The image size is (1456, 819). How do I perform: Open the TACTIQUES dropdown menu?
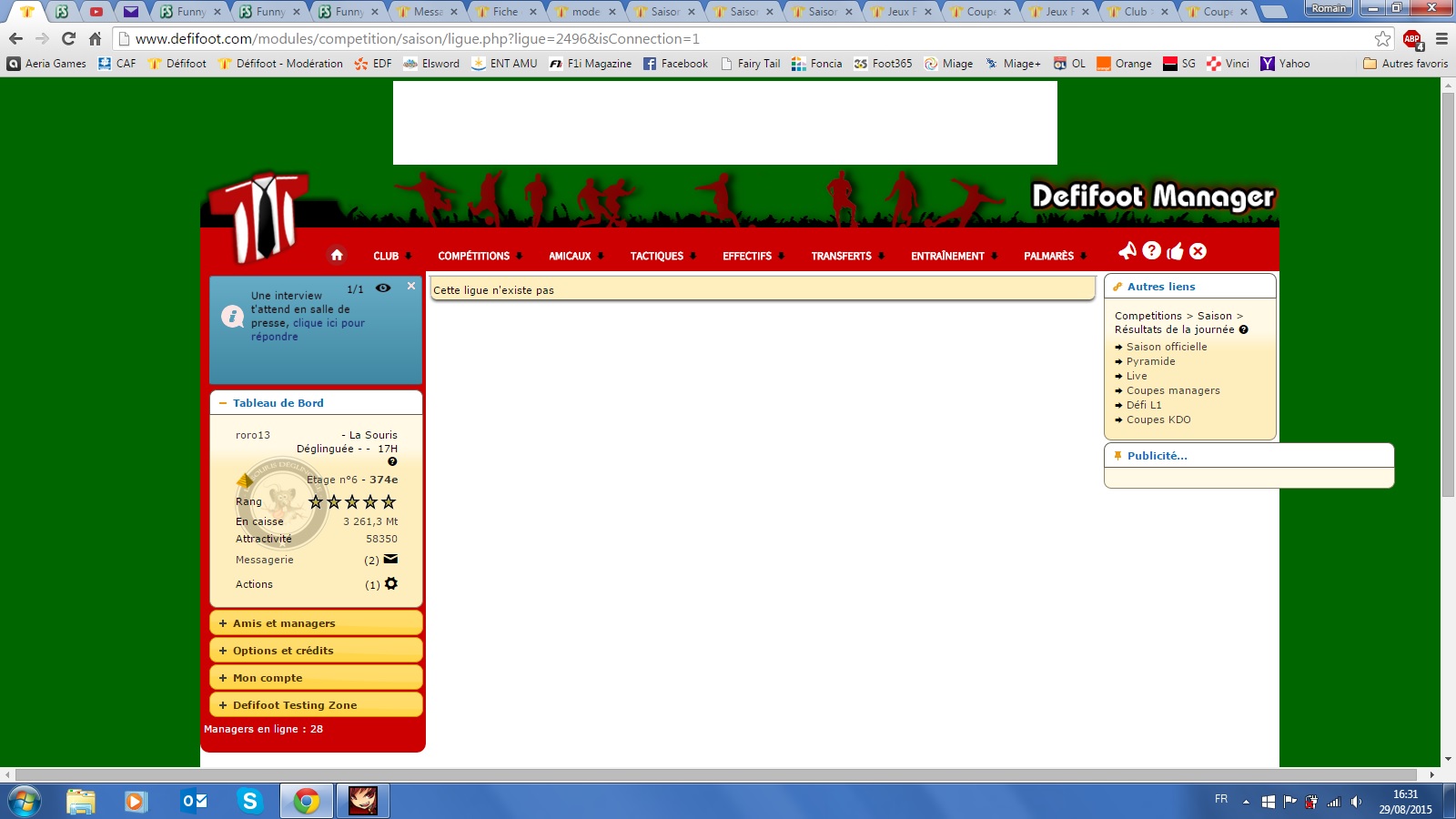tap(663, 256)
